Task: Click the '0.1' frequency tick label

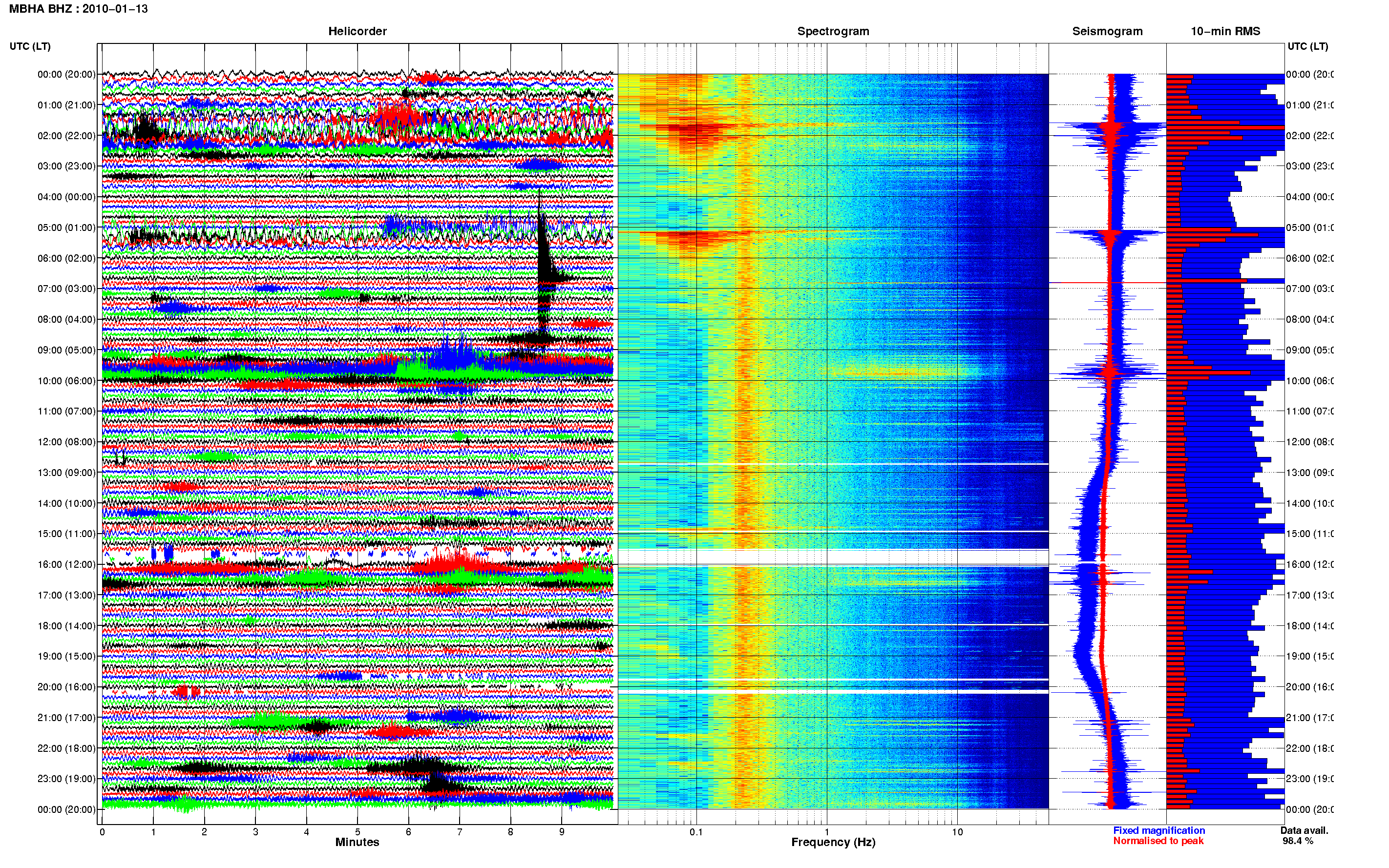Action: point(696,832)
